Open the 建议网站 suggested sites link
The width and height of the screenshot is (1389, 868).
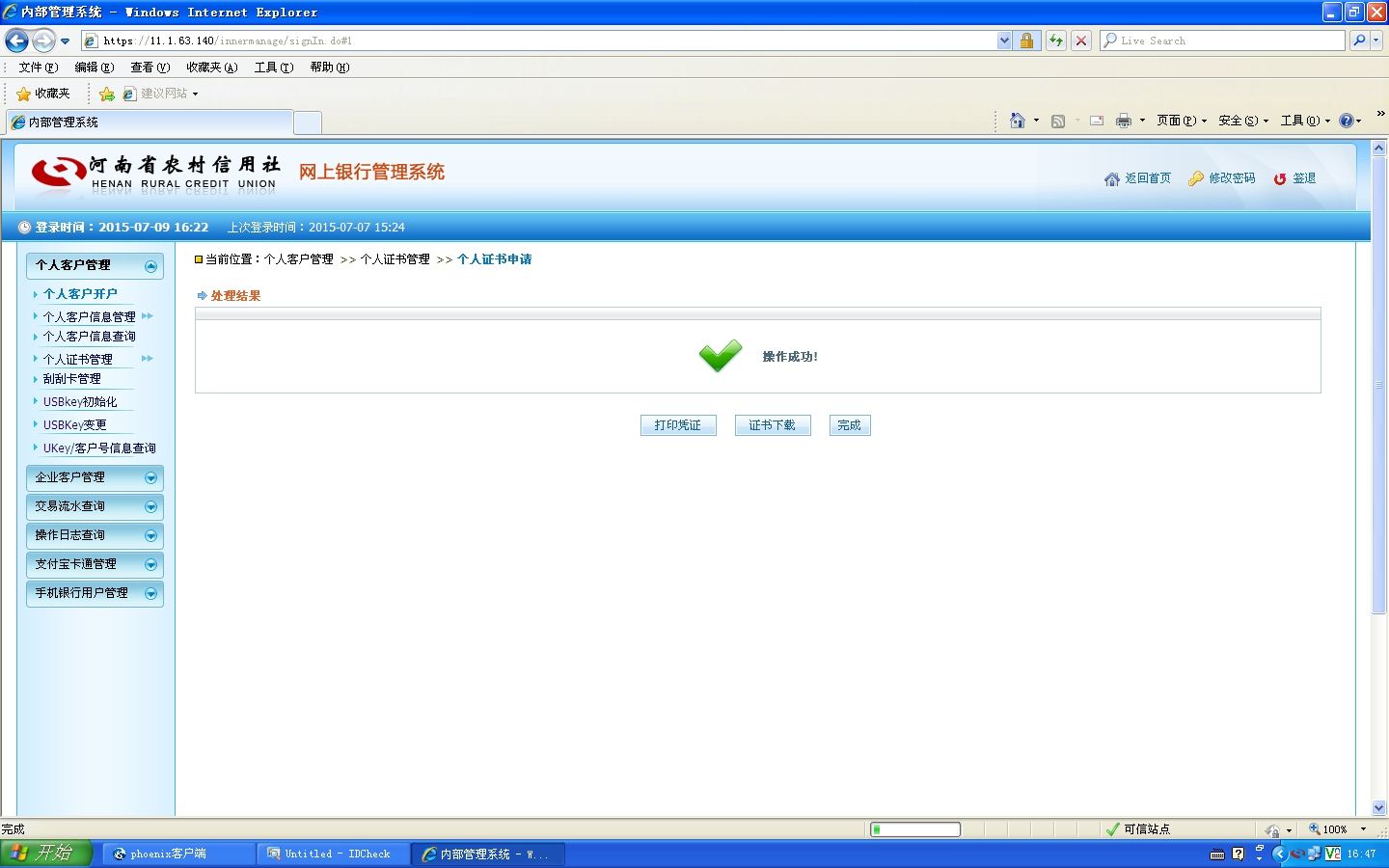click(x=160, y=94)
